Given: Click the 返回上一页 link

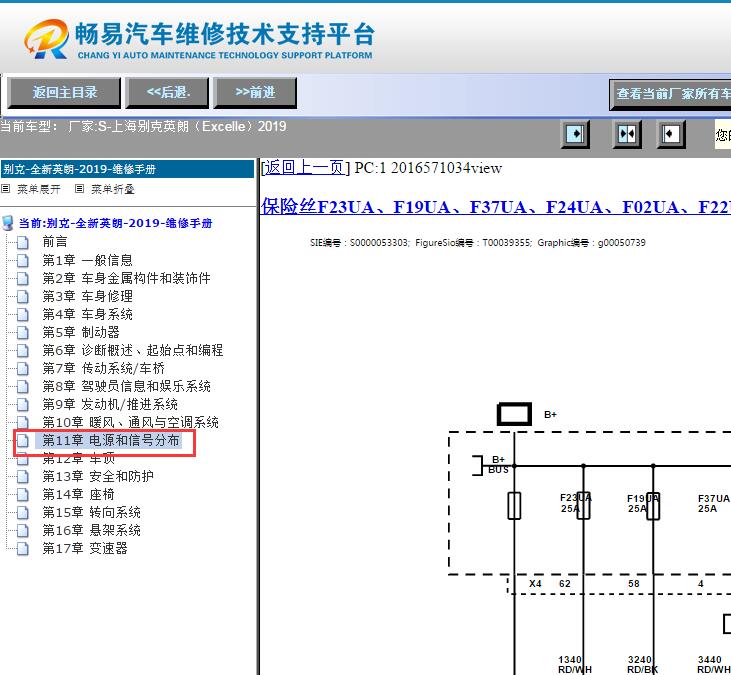Looking at the screenshot, I should tap(305, 167).
